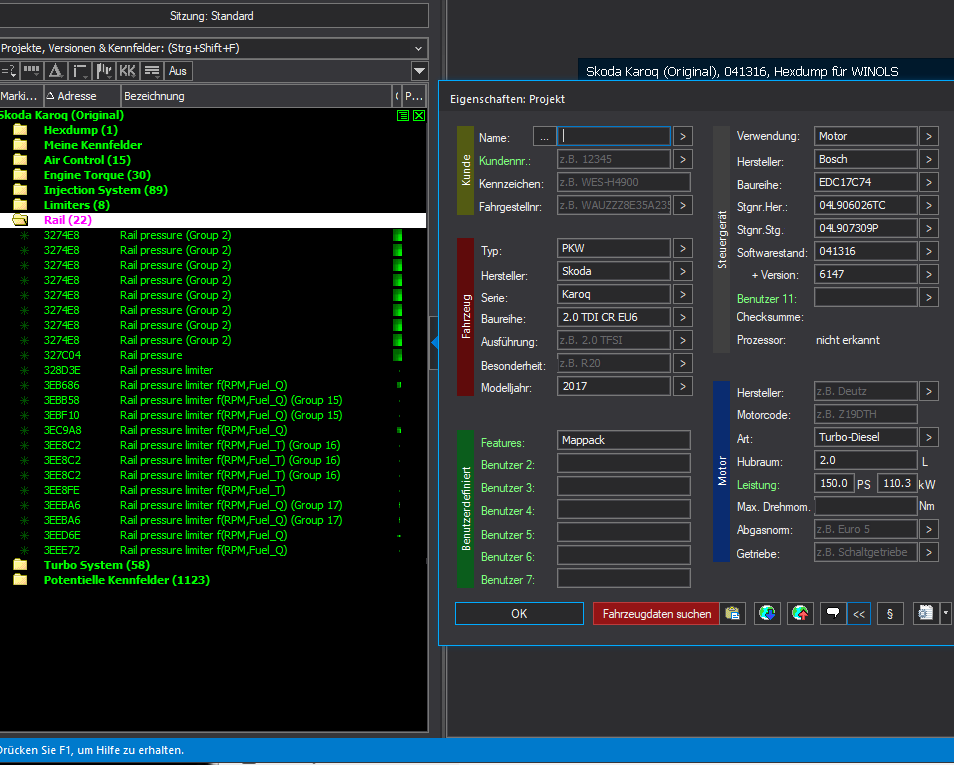This screenshot has width=954, height=765.
Task: Click the globe icon with blue download arrow
Action: tap(767, 614)
